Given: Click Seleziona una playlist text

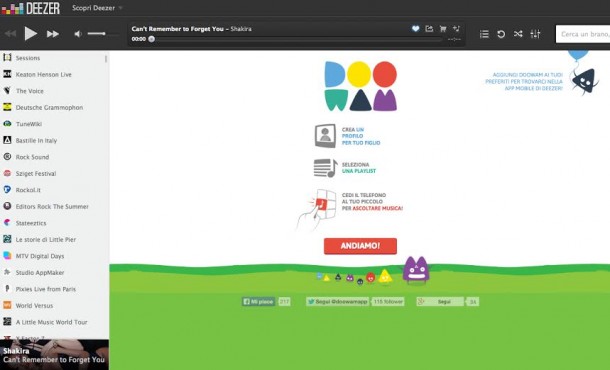Looking at the screenshot, I should [359, 168].
